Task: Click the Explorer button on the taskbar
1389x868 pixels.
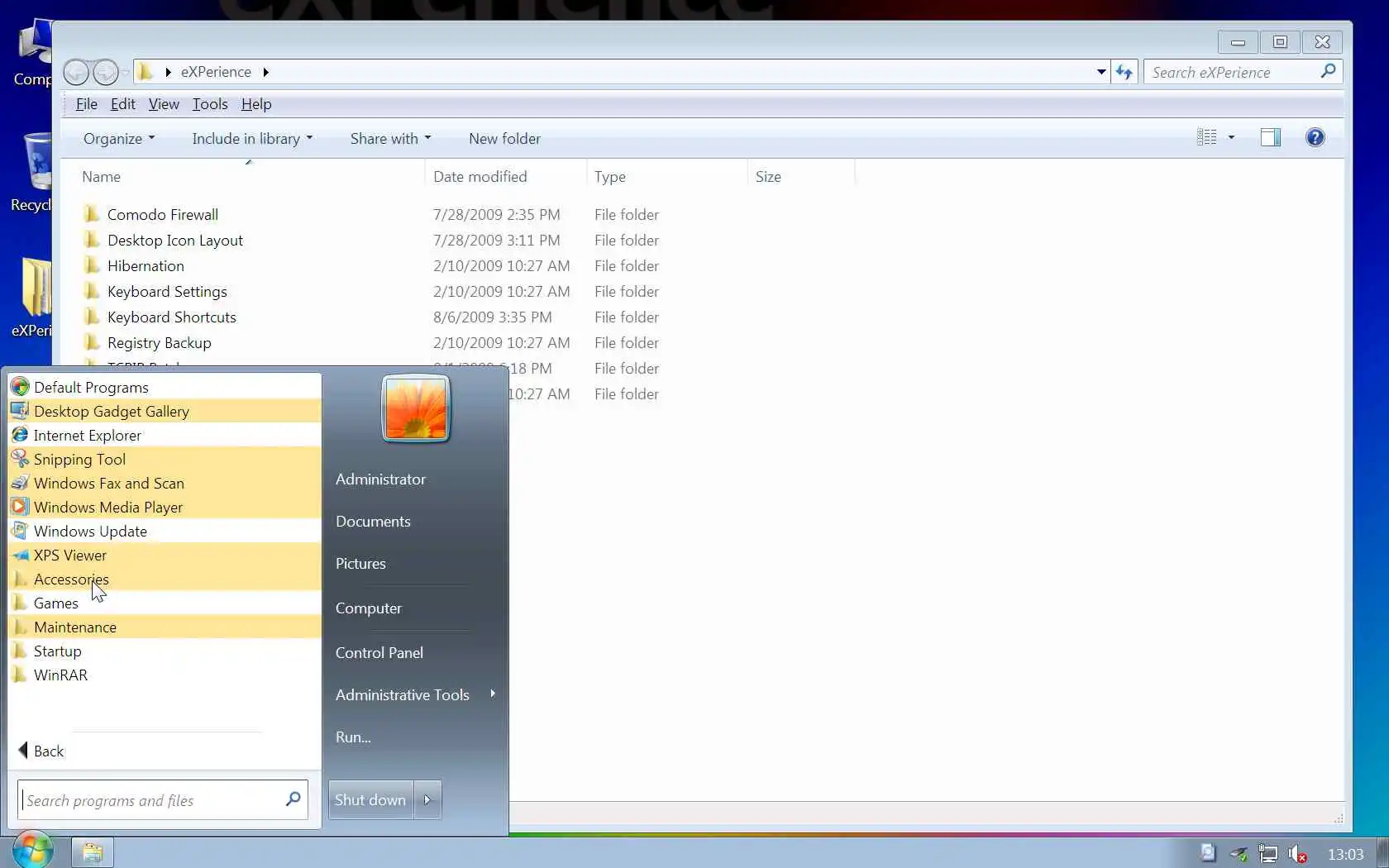Action: [x=92, y=852]
